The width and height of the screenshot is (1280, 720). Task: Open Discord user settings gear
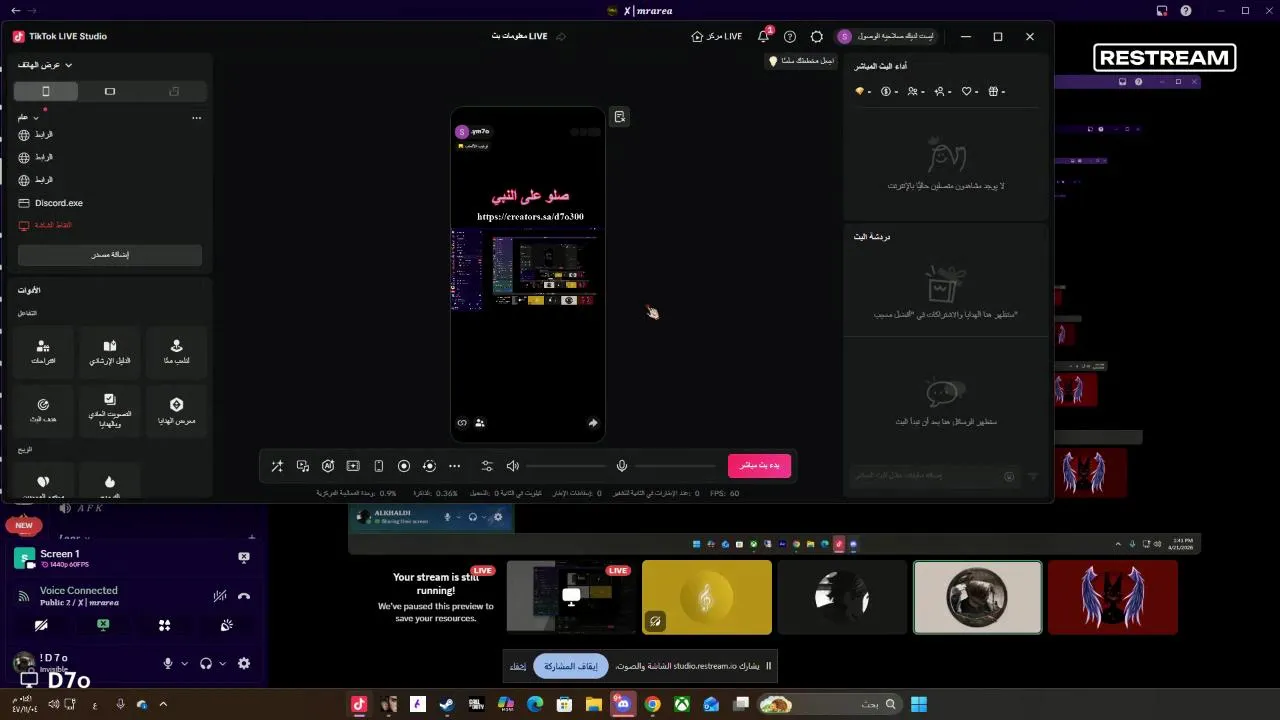click(x=244, y=663)
